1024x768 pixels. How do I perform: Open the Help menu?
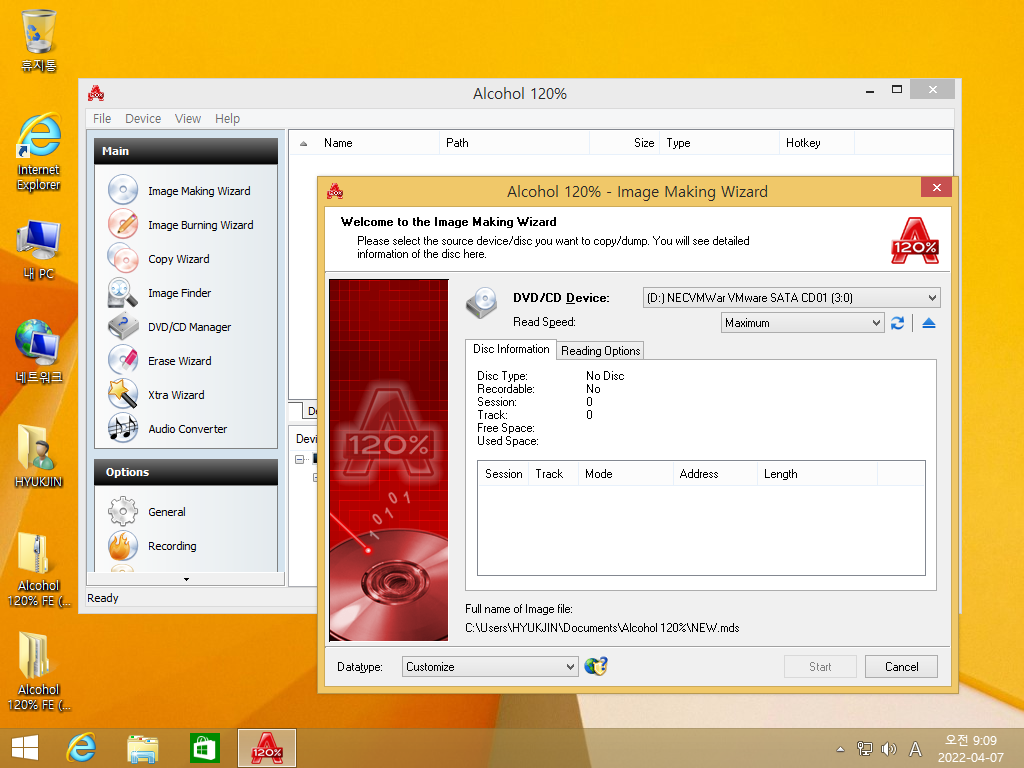(227, 118)
